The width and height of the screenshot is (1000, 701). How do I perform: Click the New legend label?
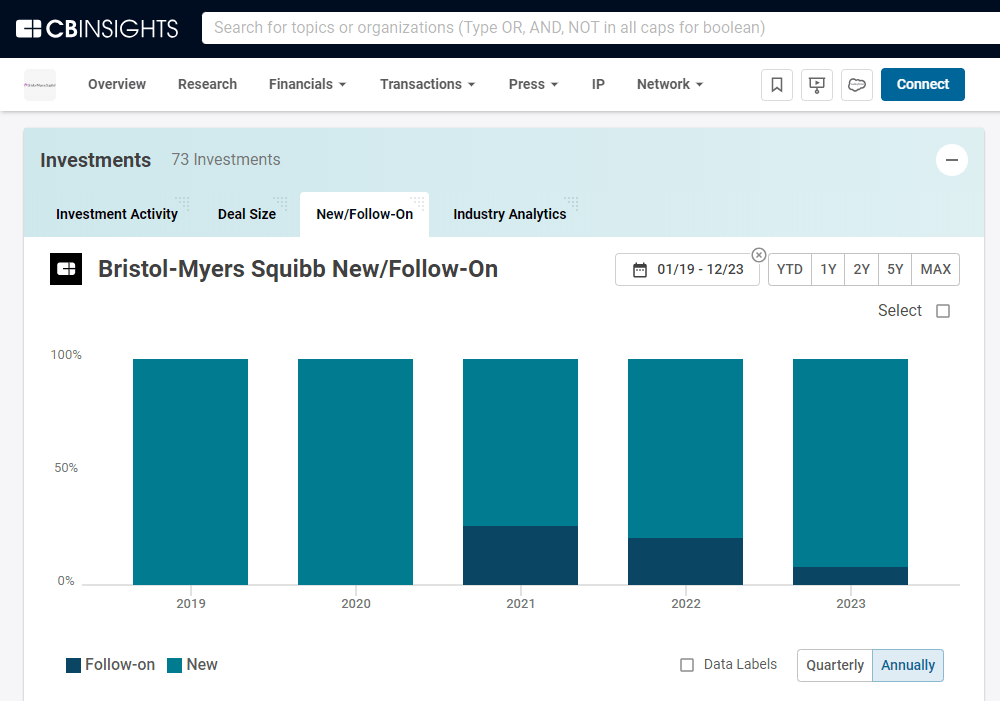pos(202,665)
